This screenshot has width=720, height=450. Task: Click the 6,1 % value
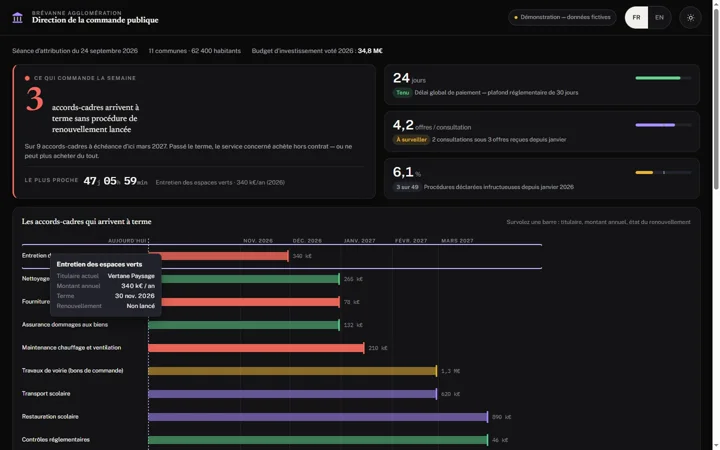[x=407, y=172]
